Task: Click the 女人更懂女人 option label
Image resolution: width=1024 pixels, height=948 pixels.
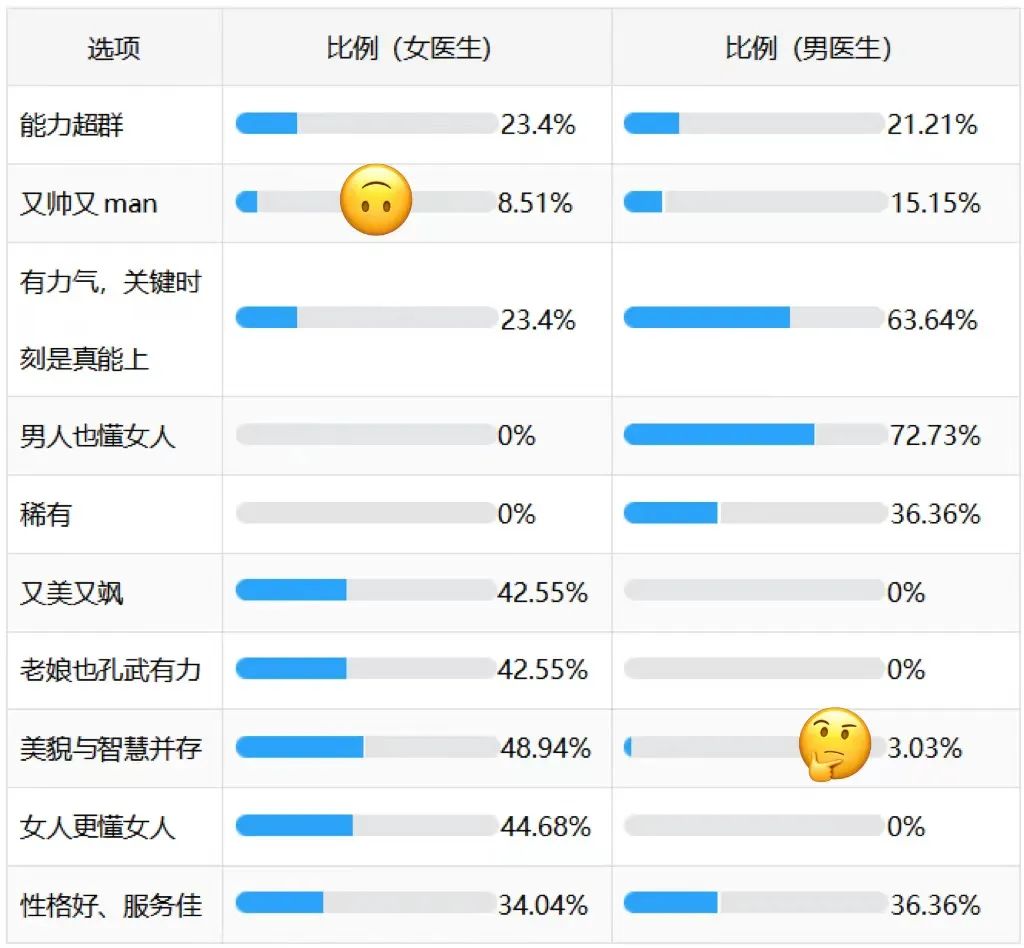Action: (98, 827)
